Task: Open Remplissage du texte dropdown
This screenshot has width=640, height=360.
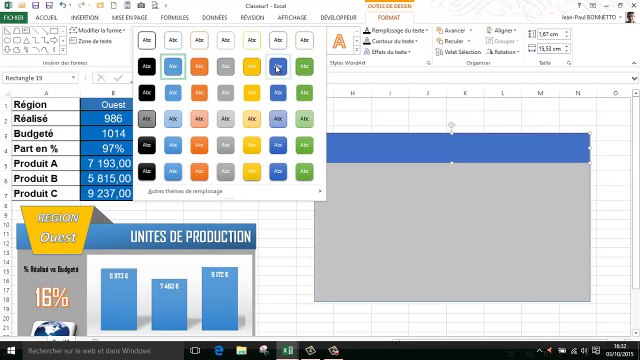Action: coord(396,31)
